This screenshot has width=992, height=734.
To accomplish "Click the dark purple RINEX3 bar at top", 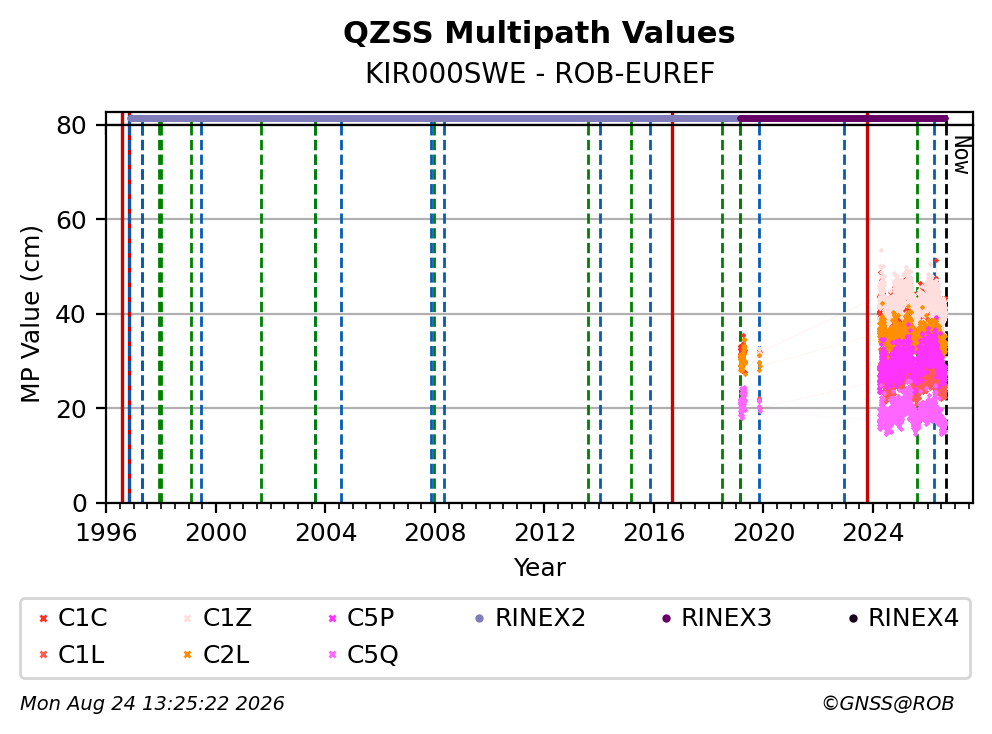I will coord(843,118).
